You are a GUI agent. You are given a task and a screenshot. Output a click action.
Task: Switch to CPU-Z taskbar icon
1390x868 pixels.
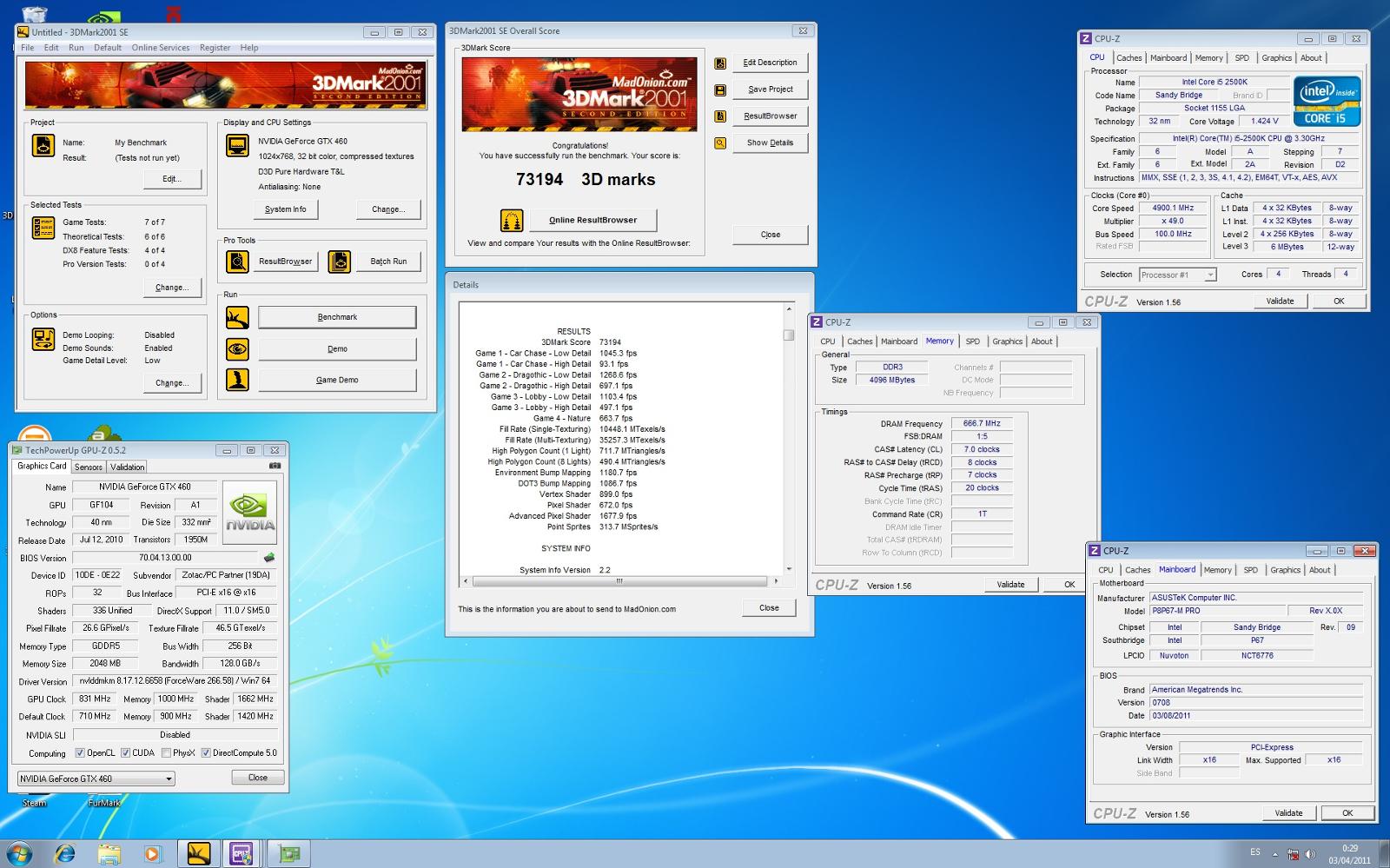click(242, 854)
